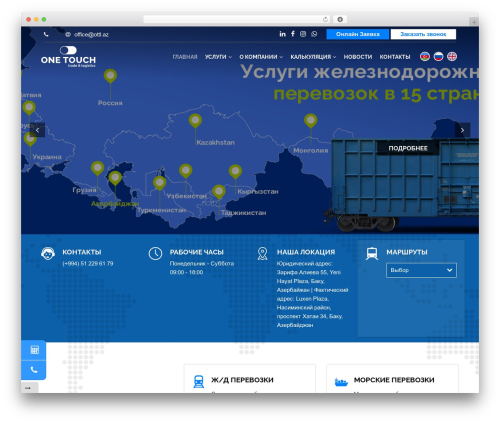Open the WhatsApp icon in header

coord(314,34)
